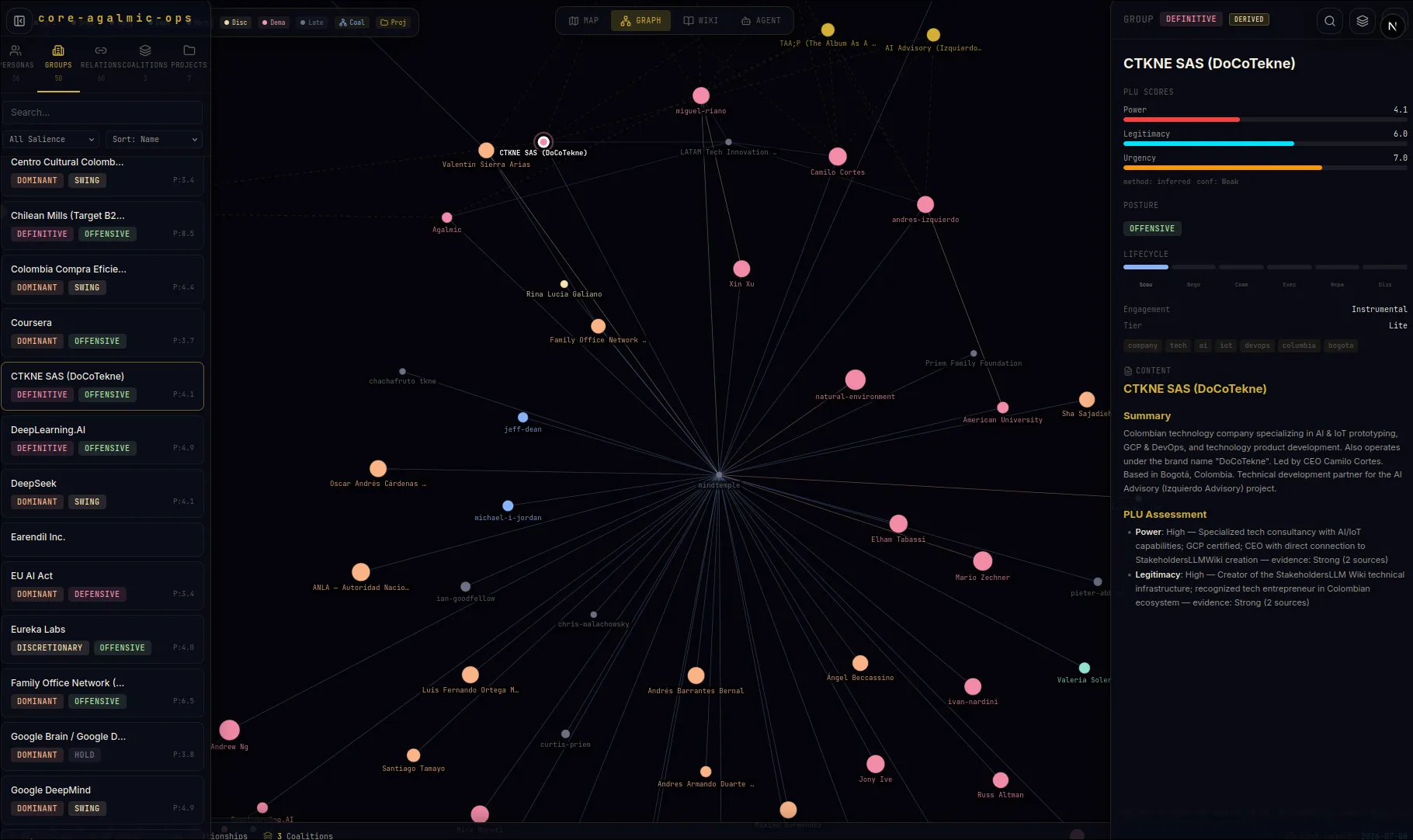
Task: Select Google DeepMind group card
Action: [x=102, y=800]
